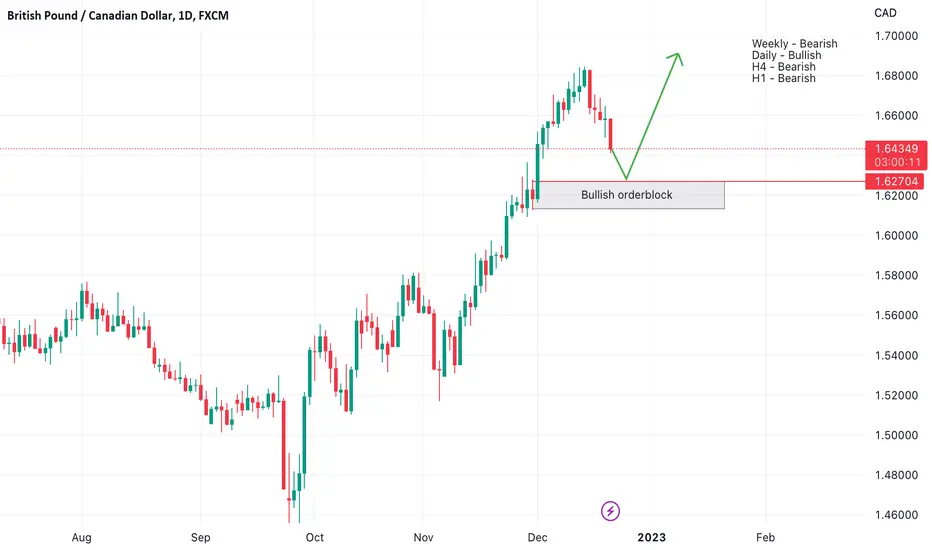The height and width of the screenshot is (550, 932).
Task: Click the CAD currency label on price axis
Action: point(885,12)
